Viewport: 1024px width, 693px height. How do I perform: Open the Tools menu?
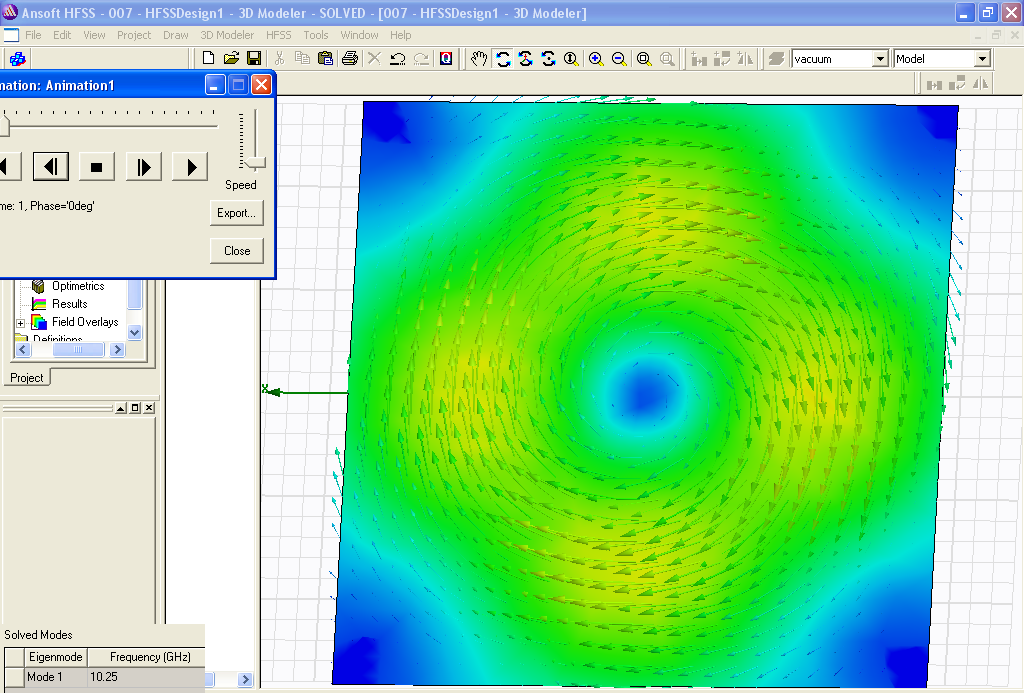click(315, 35)
